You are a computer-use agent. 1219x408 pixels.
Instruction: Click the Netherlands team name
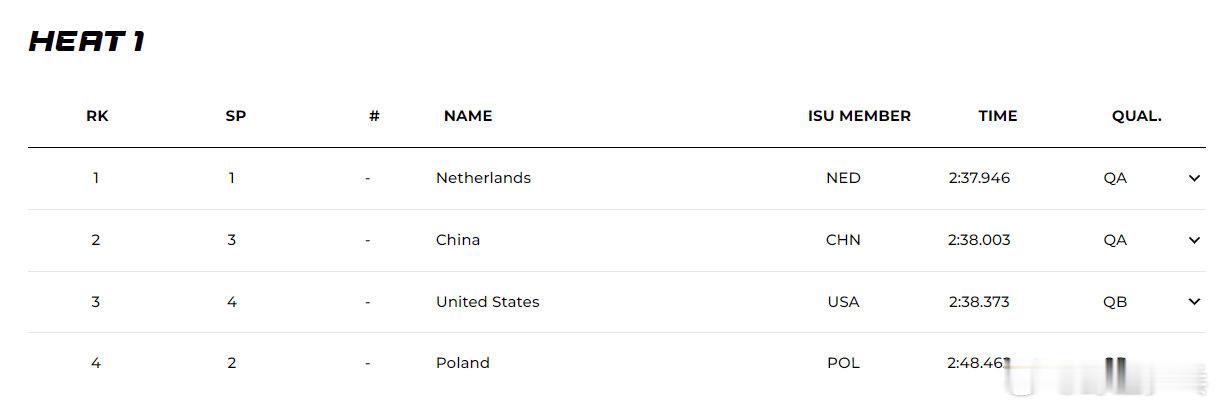click(x=483, y=178)
